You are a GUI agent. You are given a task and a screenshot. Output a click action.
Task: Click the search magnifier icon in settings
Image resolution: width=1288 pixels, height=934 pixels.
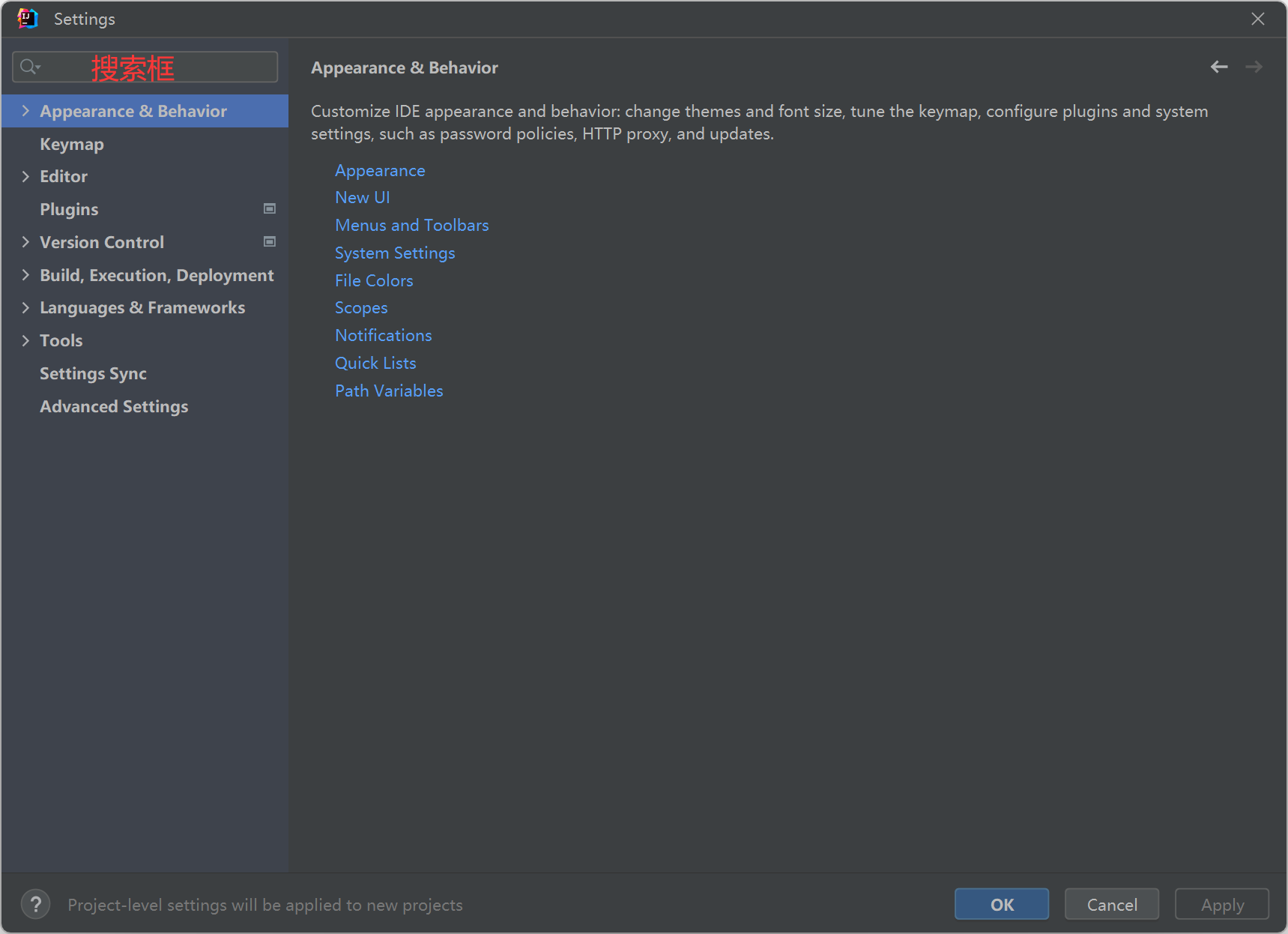29,67
